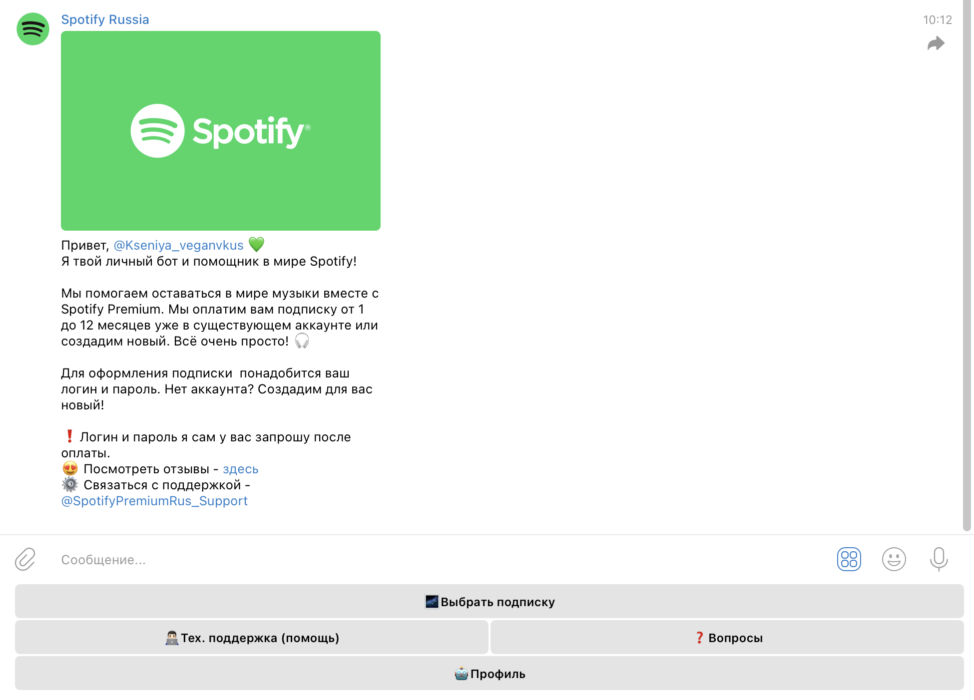
Task: Open the @Kseniya_veganvkus mention link
Action: pyautogui.click(x=178, y=245)
